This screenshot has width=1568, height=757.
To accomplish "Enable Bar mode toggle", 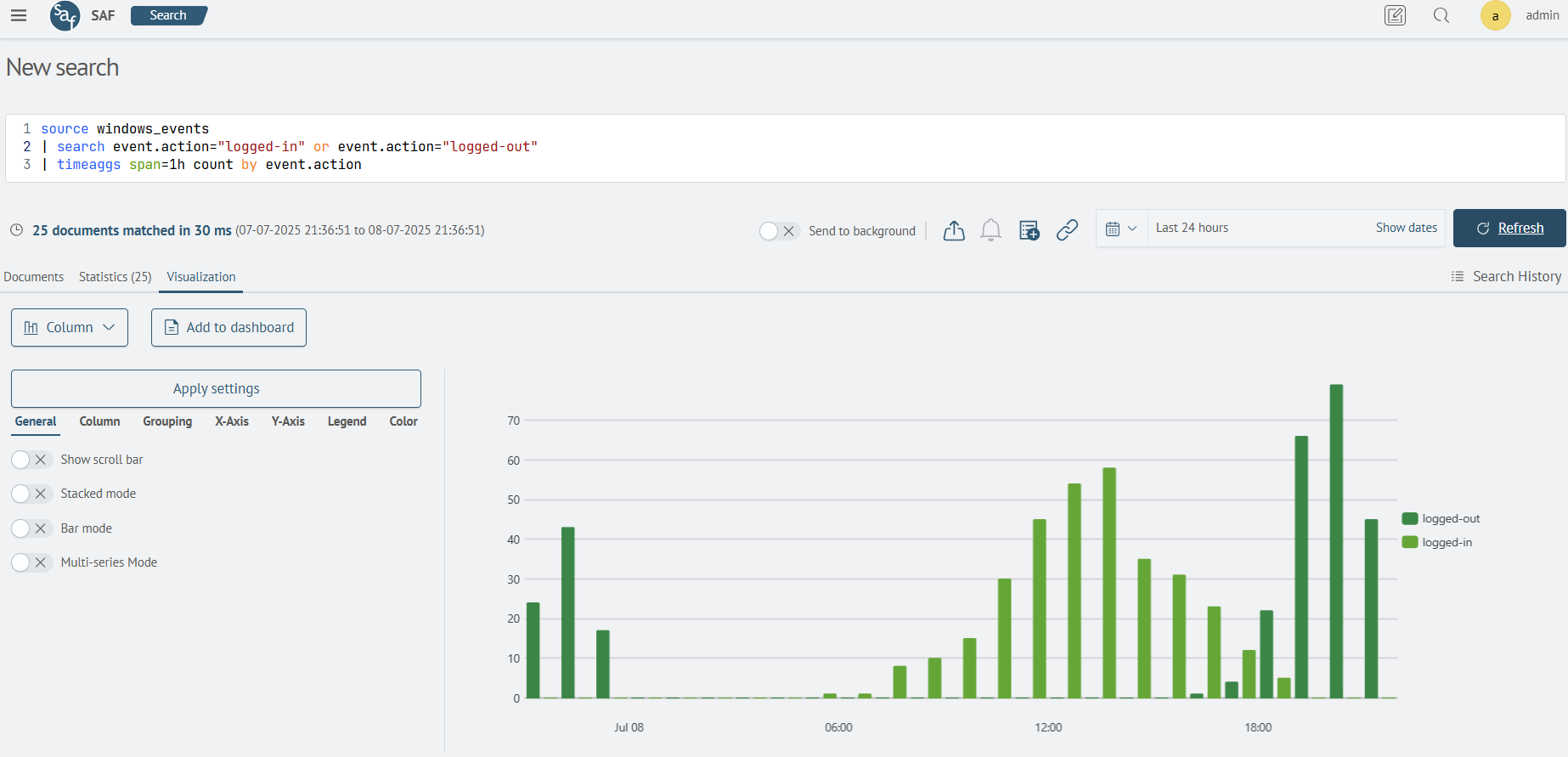I will pos(31,528).
